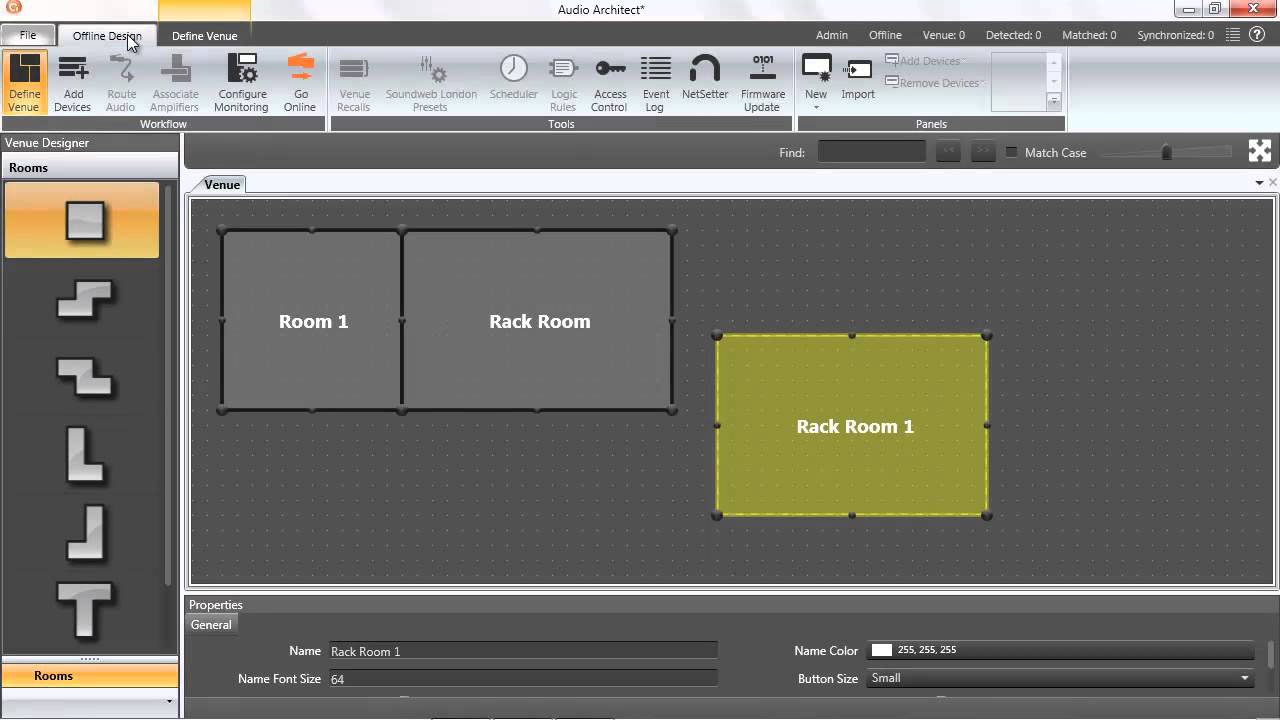Click the list view icon in status bar
Viewport: 1280px width, 720px height.
[1233, 35]
